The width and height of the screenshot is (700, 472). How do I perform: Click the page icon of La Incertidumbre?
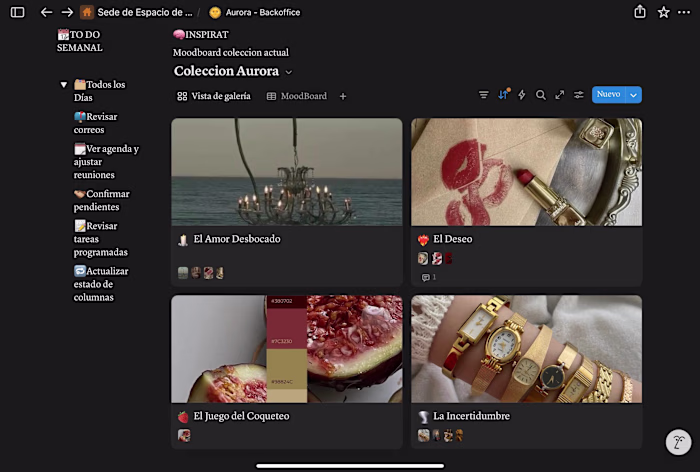tap(423, 417)
